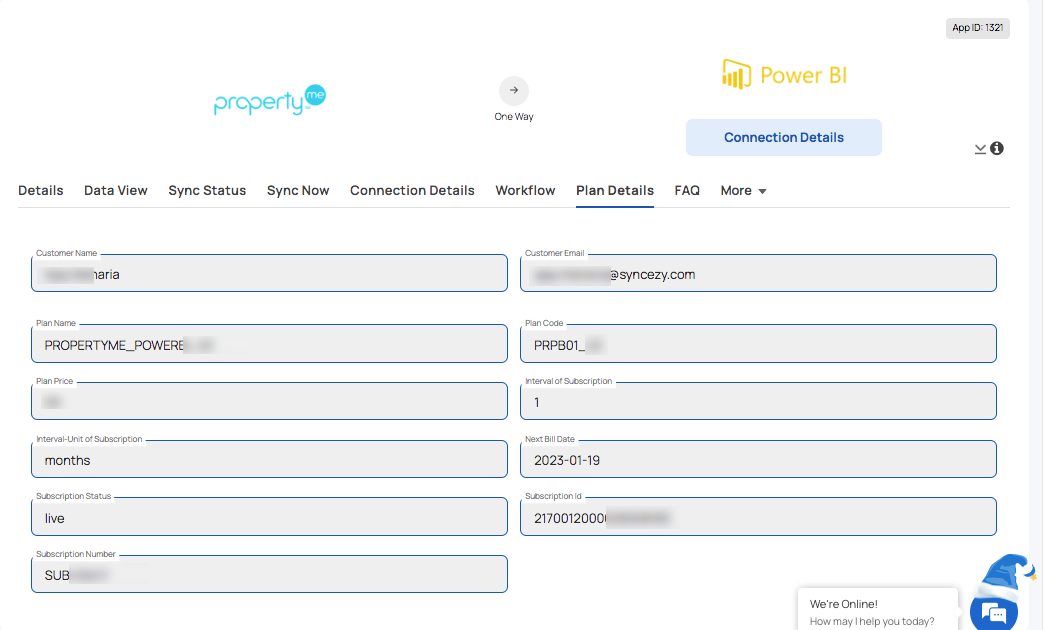Click the Plan Name field
Viewport: 1044px width, 630px height.
[269, 344]
